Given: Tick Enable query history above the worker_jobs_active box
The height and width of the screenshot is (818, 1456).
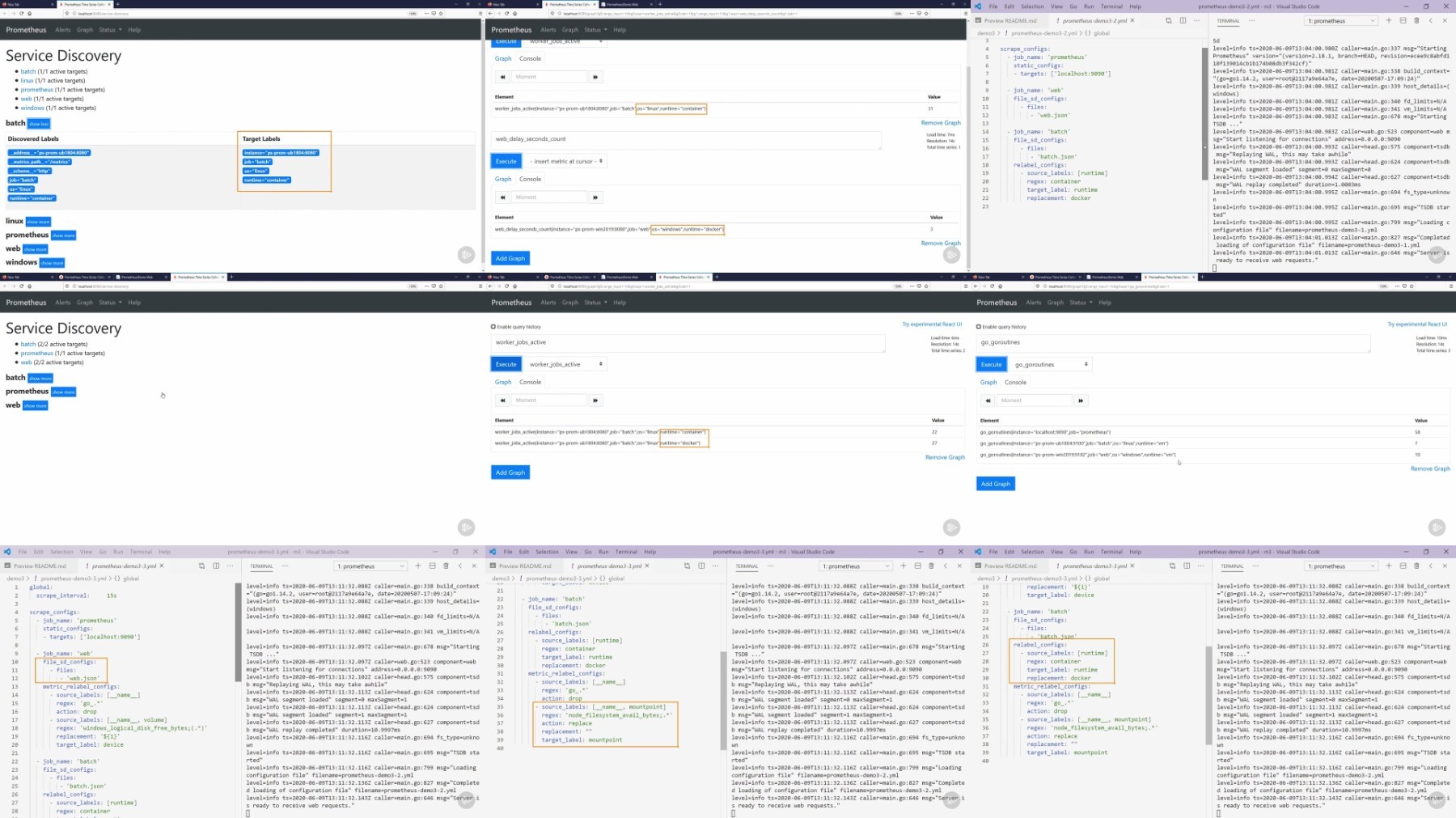Looking at the screenshot, I should 493,327.
